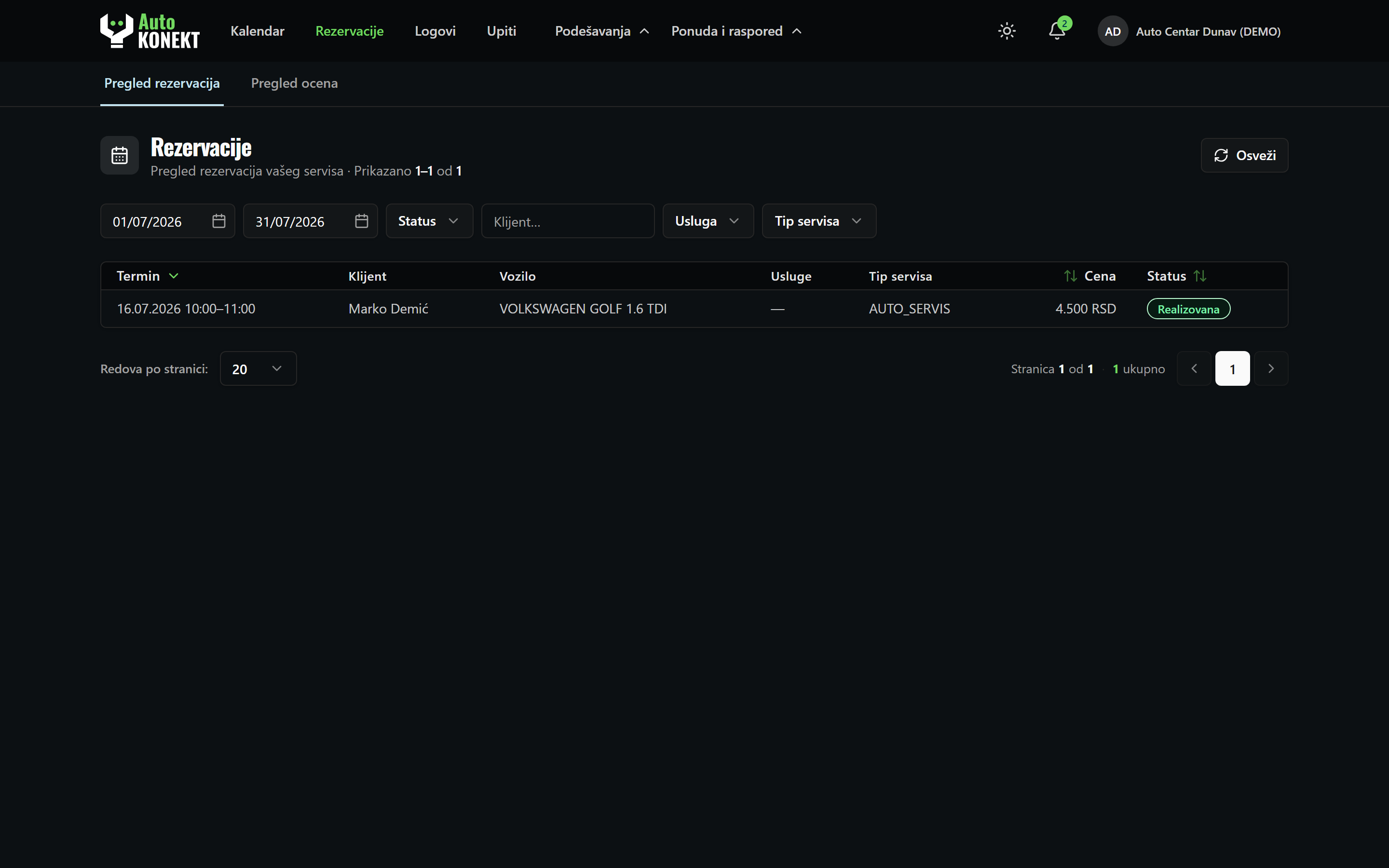Click Vozilo column header
The height and width of the screenshot is (868, 1389).
coord(517,276)
